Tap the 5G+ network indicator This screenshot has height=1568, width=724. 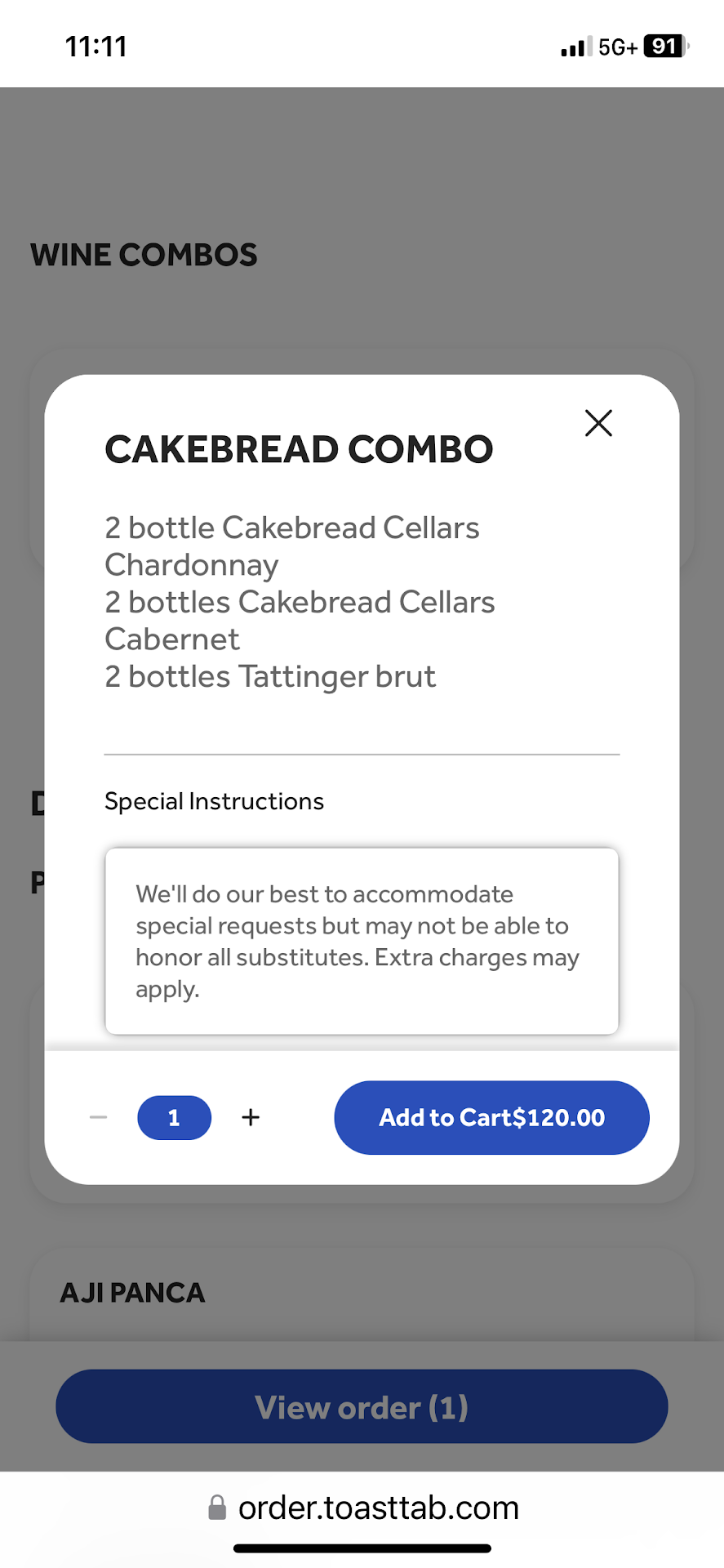(x=617, y=47)
